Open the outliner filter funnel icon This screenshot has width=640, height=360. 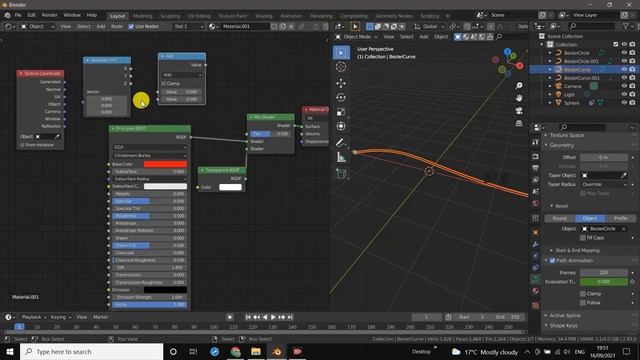(625, 26)
